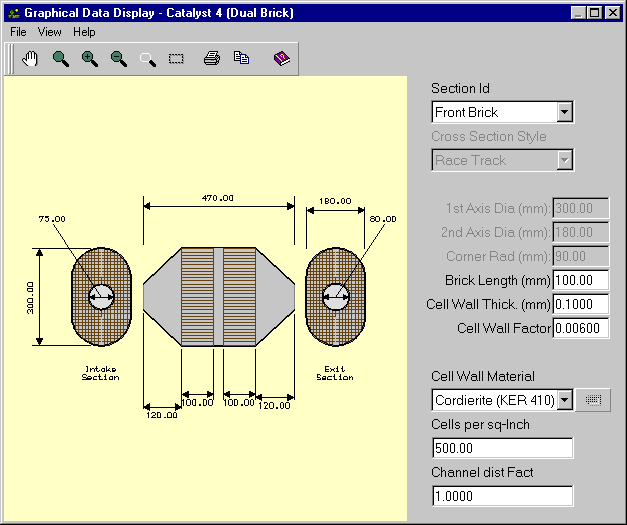Screen dimensions: 627x525
Task: Click the Intake Section label
Action: tap(100, 373)
